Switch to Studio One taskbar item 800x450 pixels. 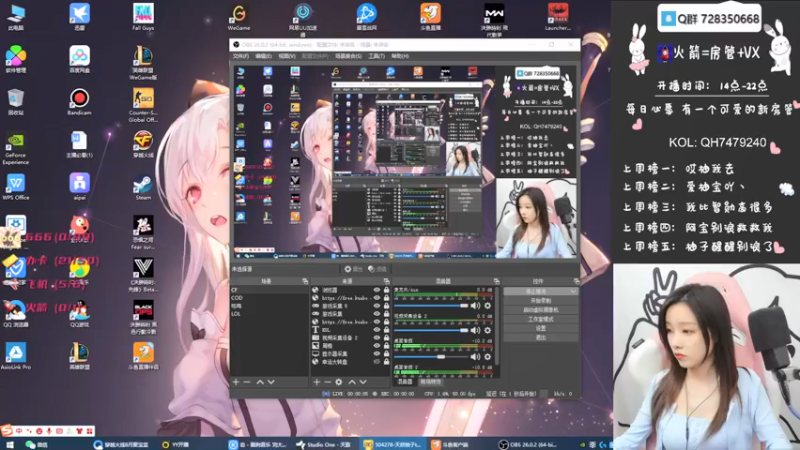coord(324,444)
